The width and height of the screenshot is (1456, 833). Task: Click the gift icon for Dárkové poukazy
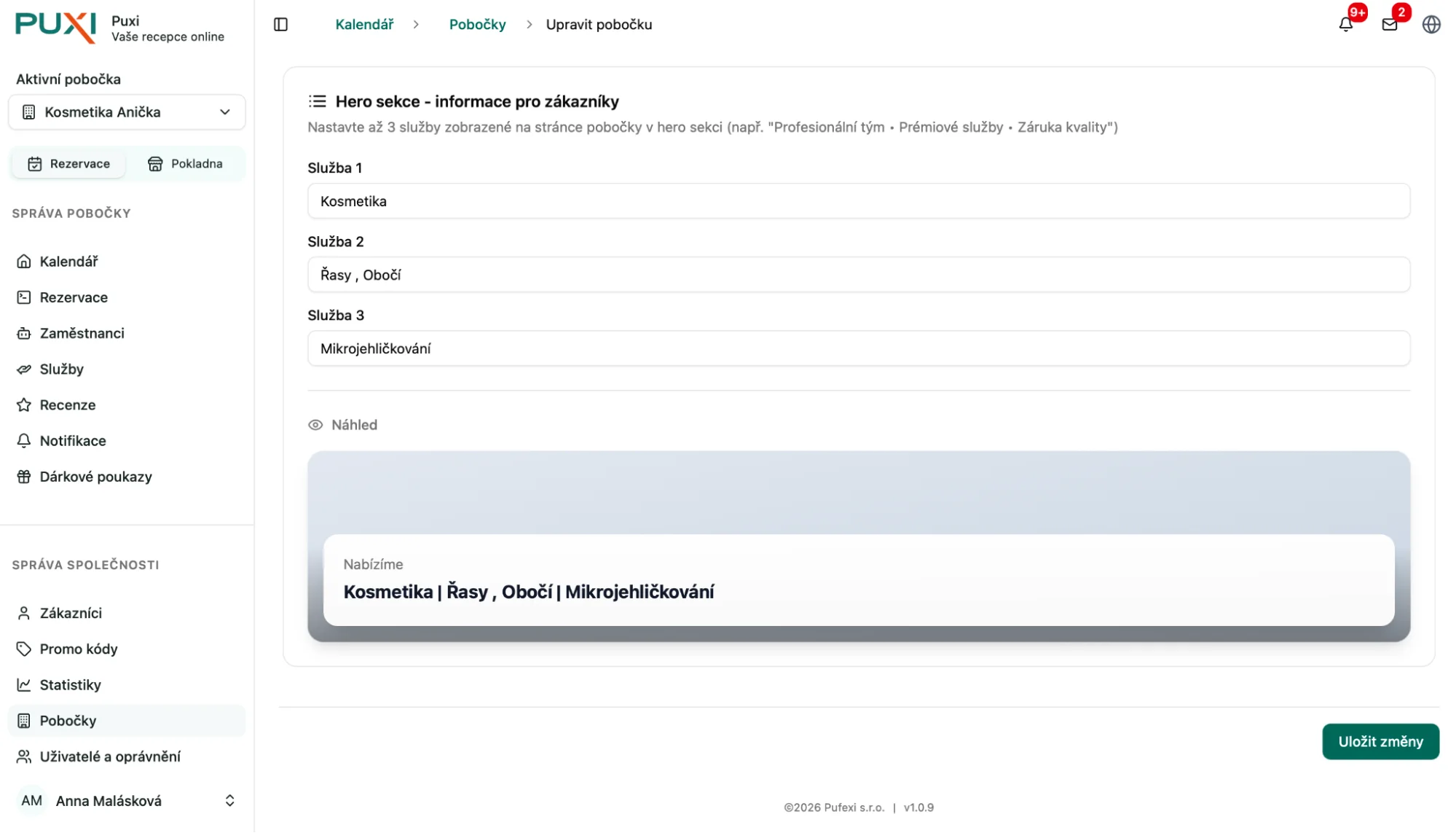(x=24, y=477)
